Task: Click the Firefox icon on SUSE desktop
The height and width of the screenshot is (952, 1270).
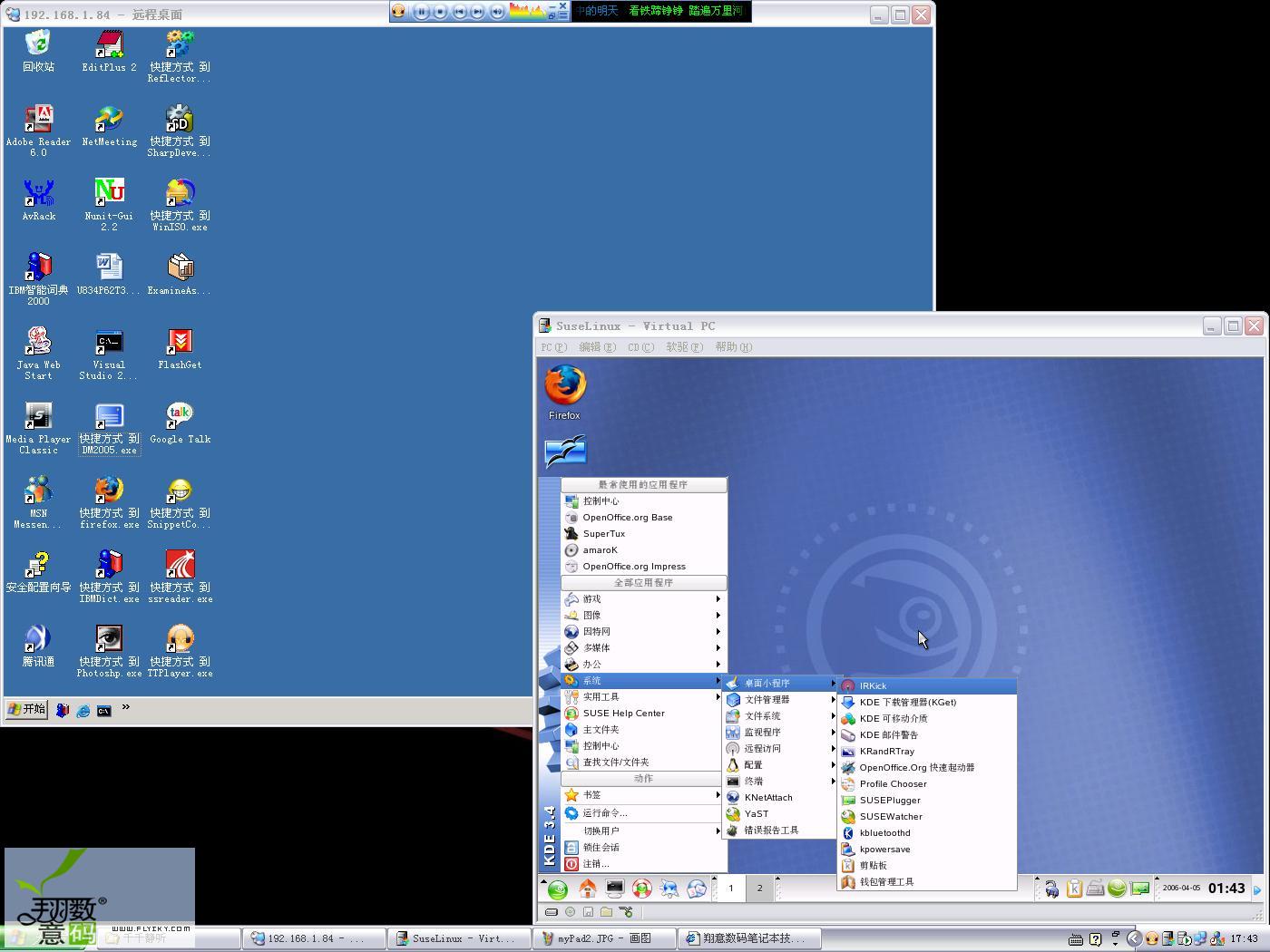Action: pyautogui.click(x=564, y=393)
